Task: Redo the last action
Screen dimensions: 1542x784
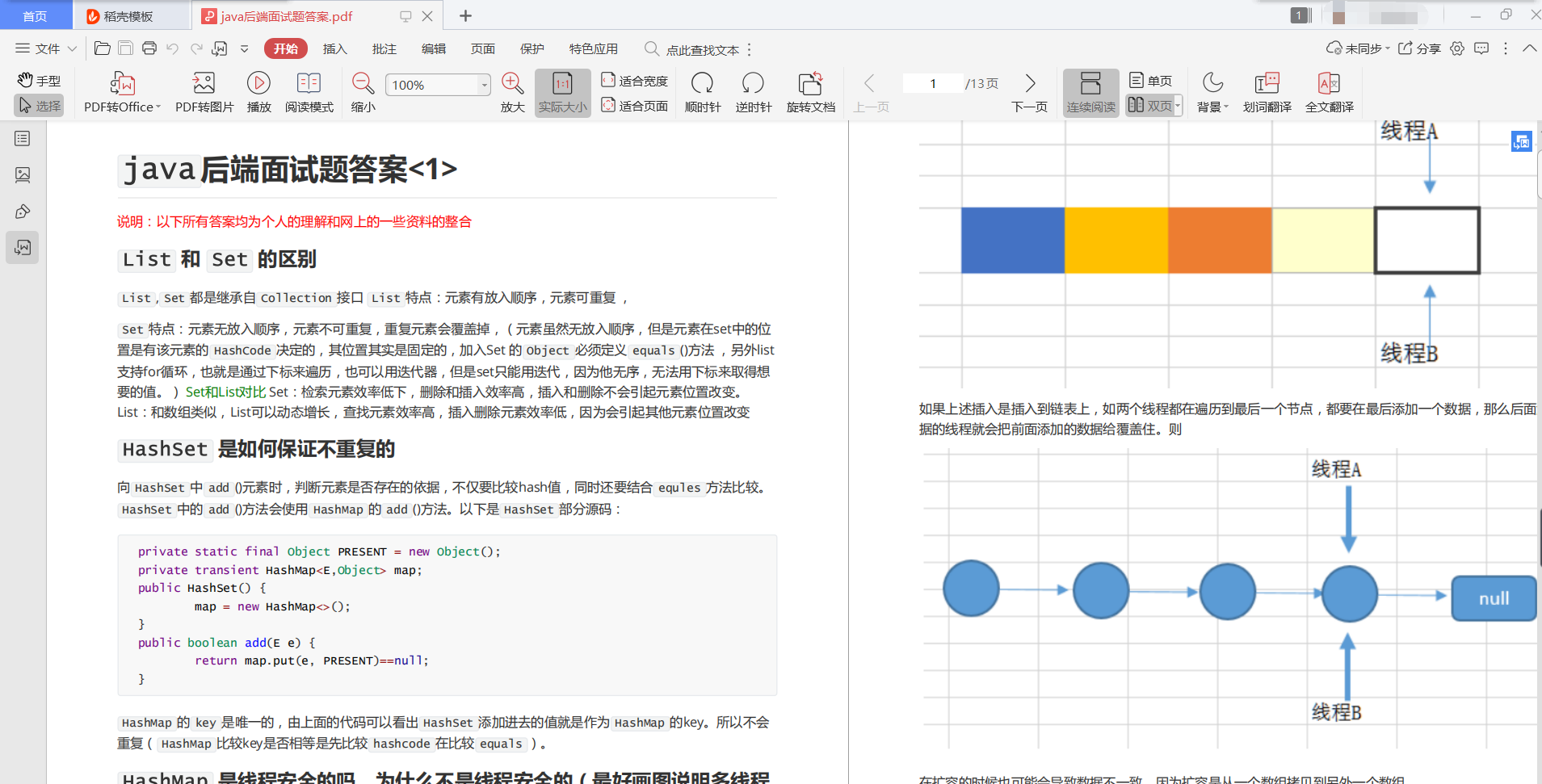Action: click(196, 48)
